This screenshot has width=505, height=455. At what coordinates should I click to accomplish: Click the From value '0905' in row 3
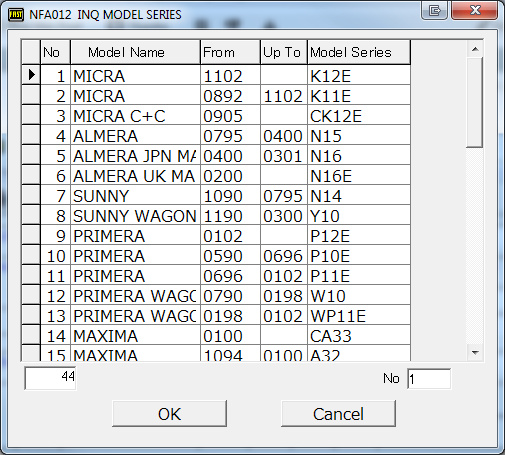[230, 115]
